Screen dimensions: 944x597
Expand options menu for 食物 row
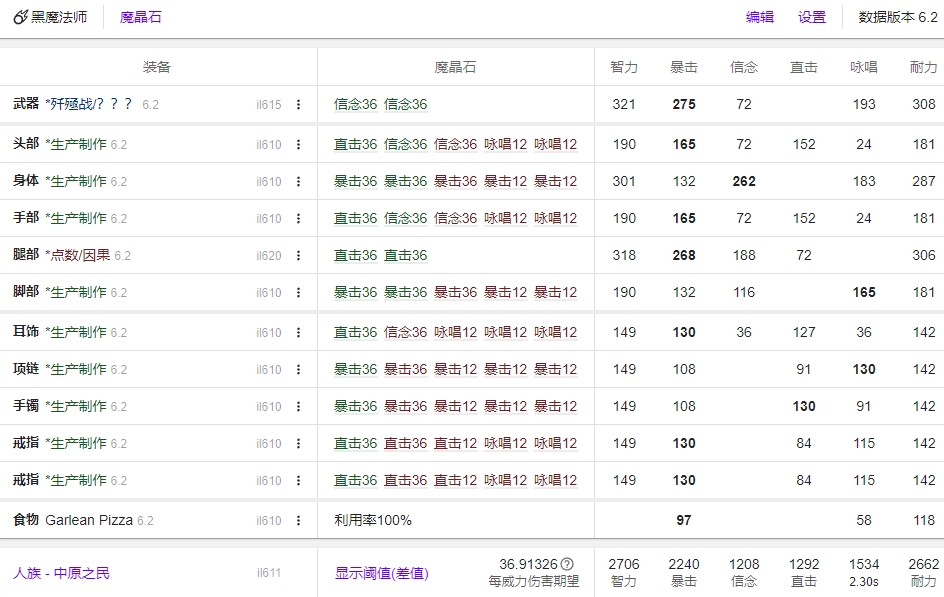298,521
